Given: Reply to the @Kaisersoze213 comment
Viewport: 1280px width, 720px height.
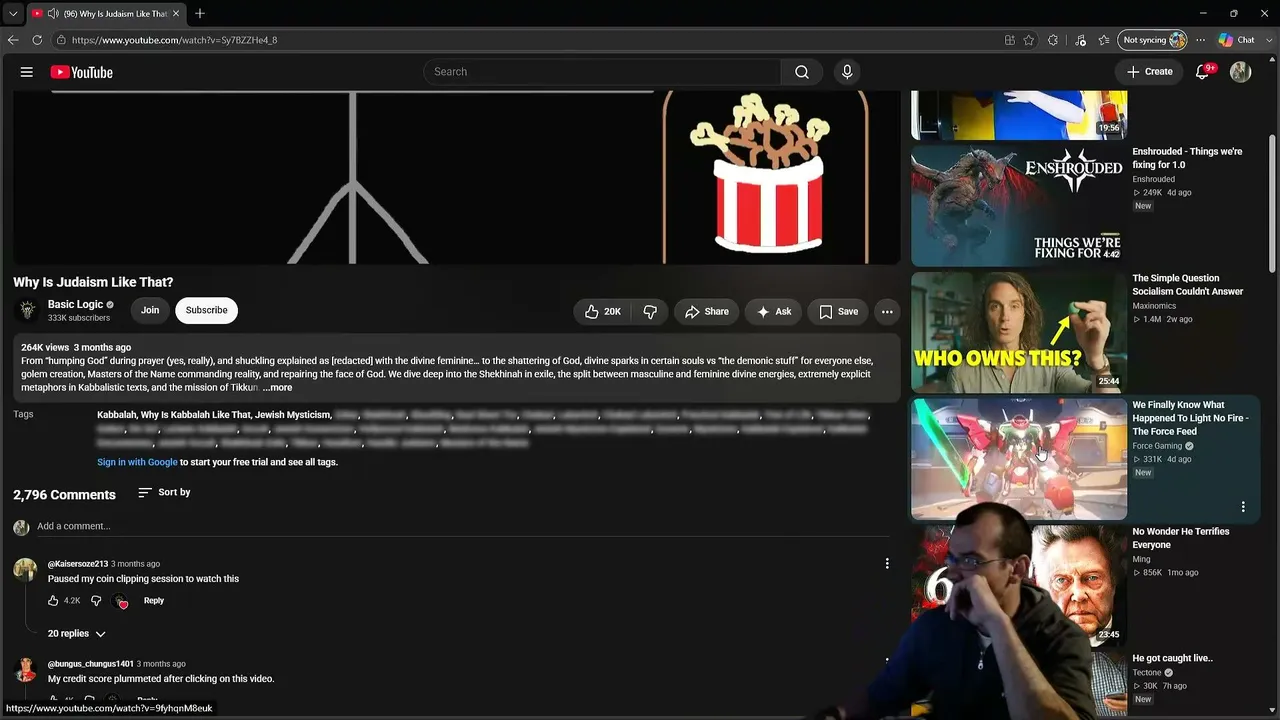Looking at the screenshot, I should point(153,601).
